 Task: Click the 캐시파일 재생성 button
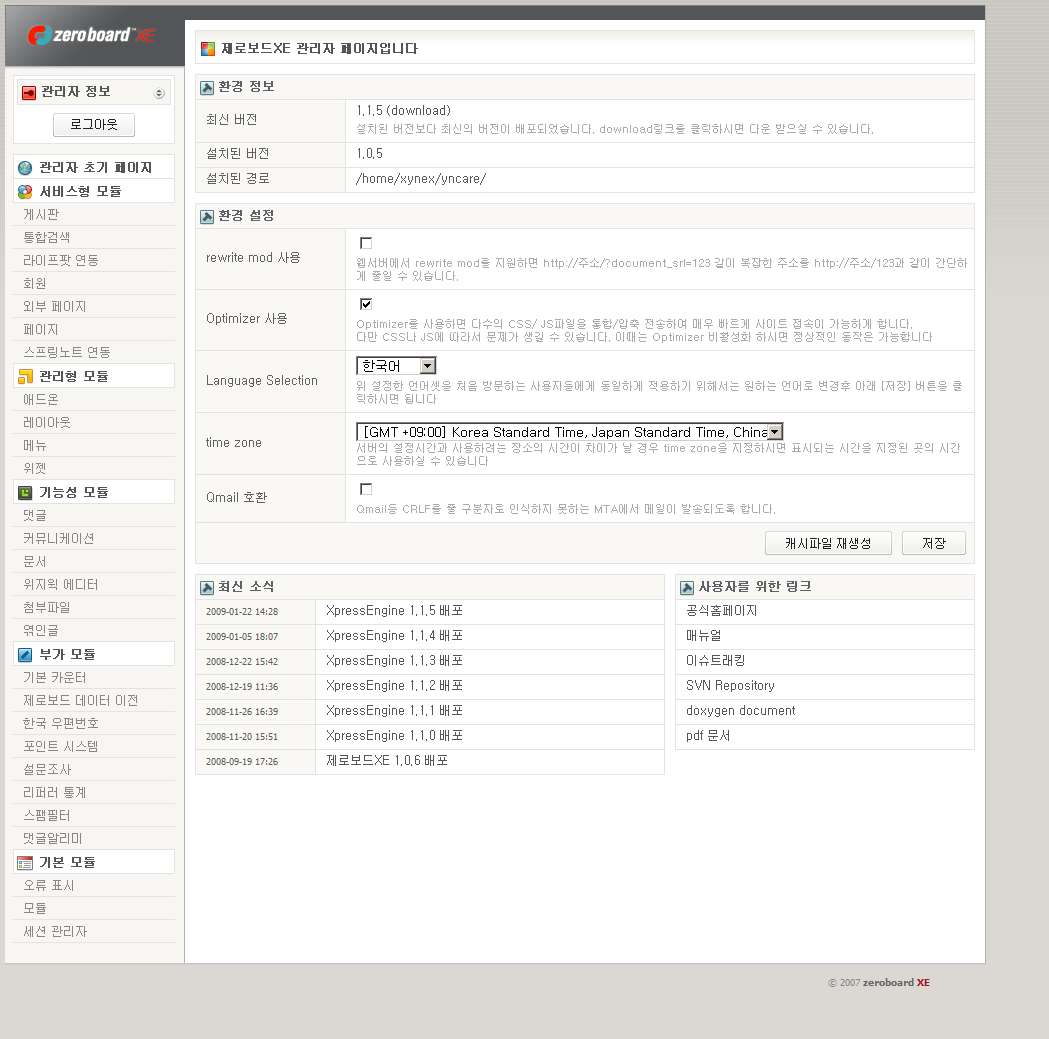828,543
